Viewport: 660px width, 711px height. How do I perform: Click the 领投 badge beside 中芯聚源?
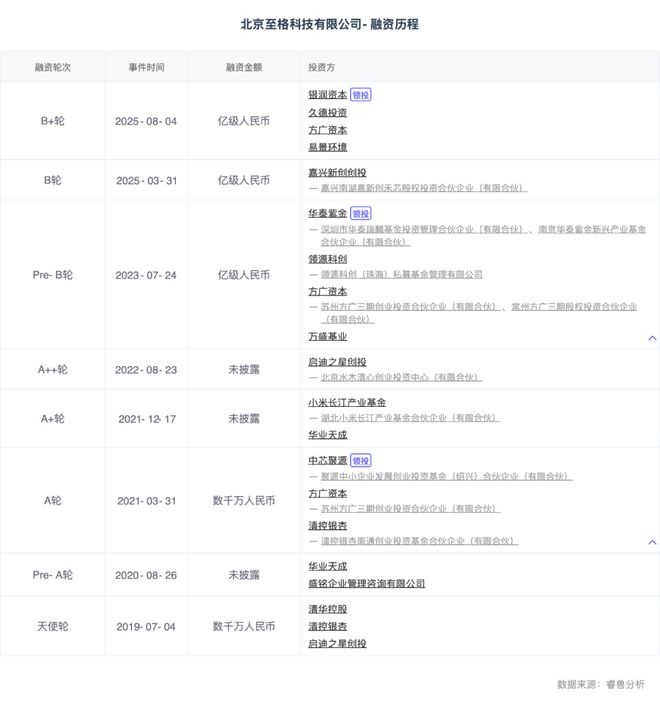coord(361,461)
